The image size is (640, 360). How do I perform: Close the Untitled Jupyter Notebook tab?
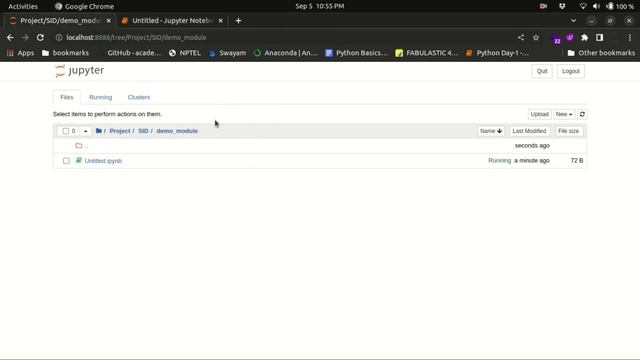pos(220,20)
